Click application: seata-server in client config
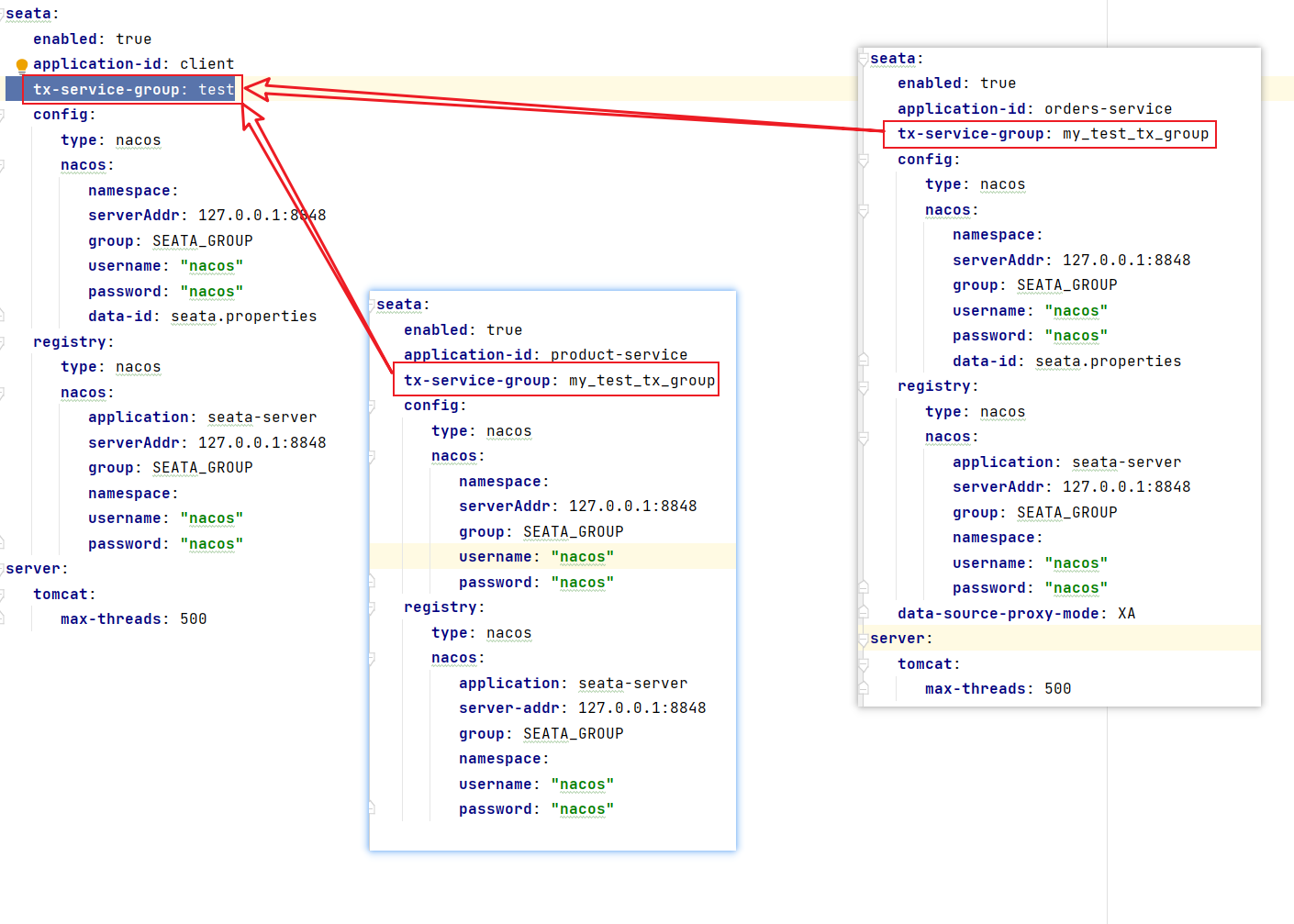Screen dimensions: 1294x924 tap(203, 417)
